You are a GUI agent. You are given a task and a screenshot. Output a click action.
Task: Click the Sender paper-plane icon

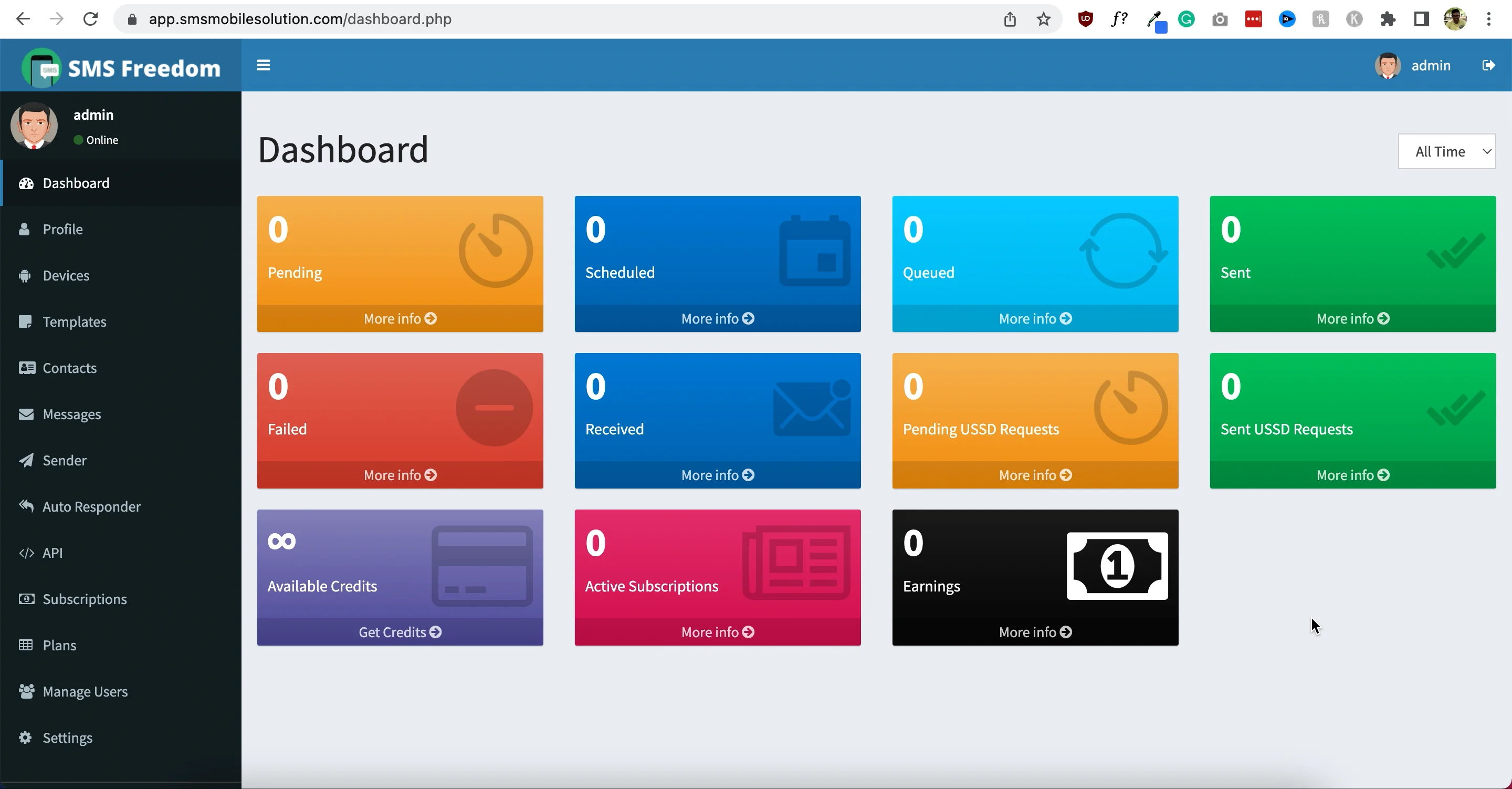(x=26, y=460)
